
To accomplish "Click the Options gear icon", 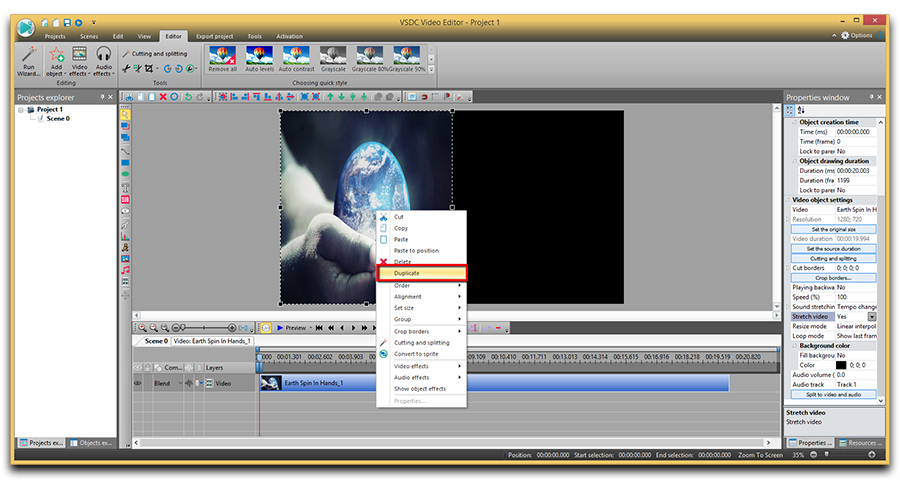I will [845, 36].
